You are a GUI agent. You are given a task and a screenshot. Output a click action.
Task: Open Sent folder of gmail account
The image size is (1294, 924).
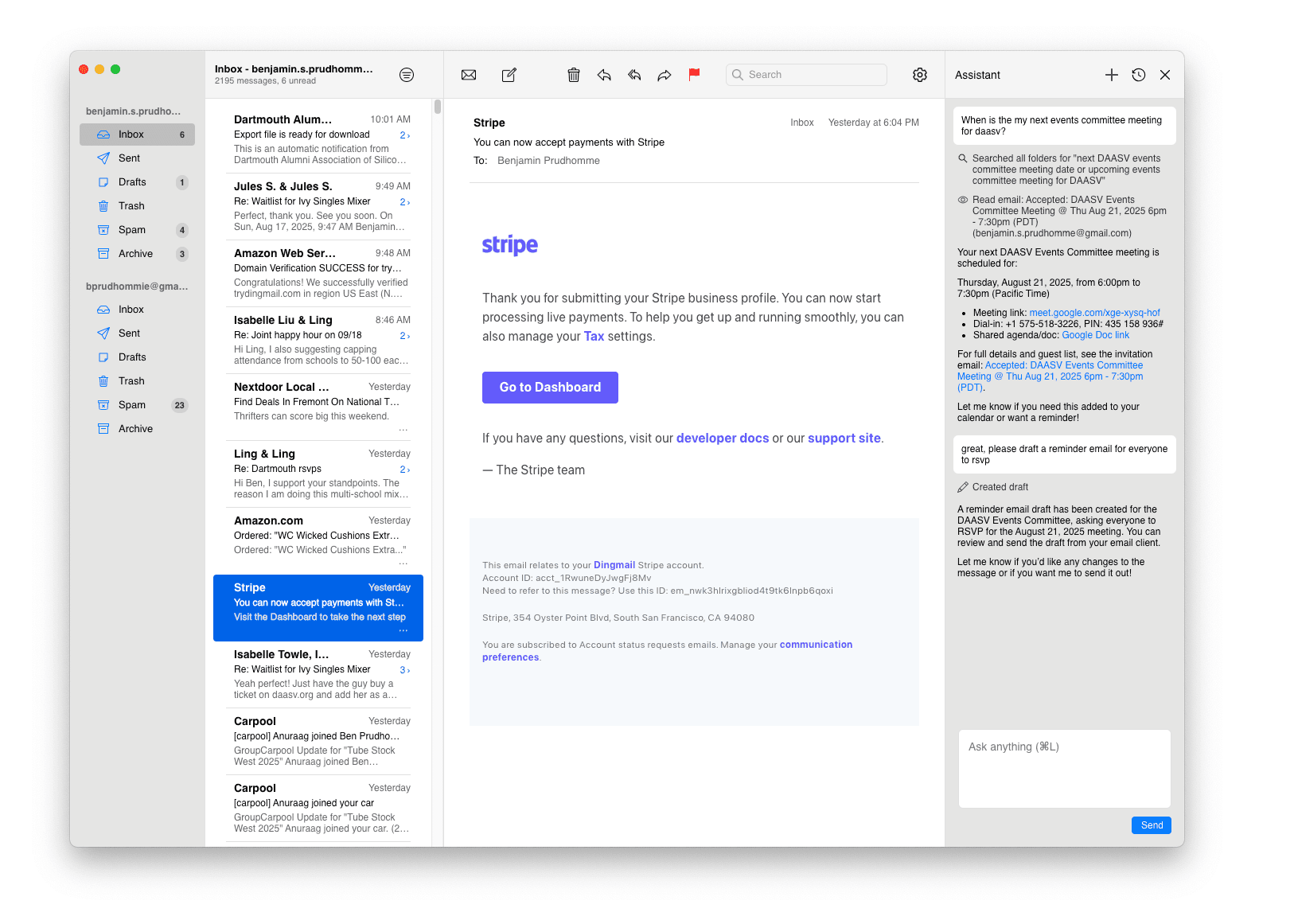(137, 333)
